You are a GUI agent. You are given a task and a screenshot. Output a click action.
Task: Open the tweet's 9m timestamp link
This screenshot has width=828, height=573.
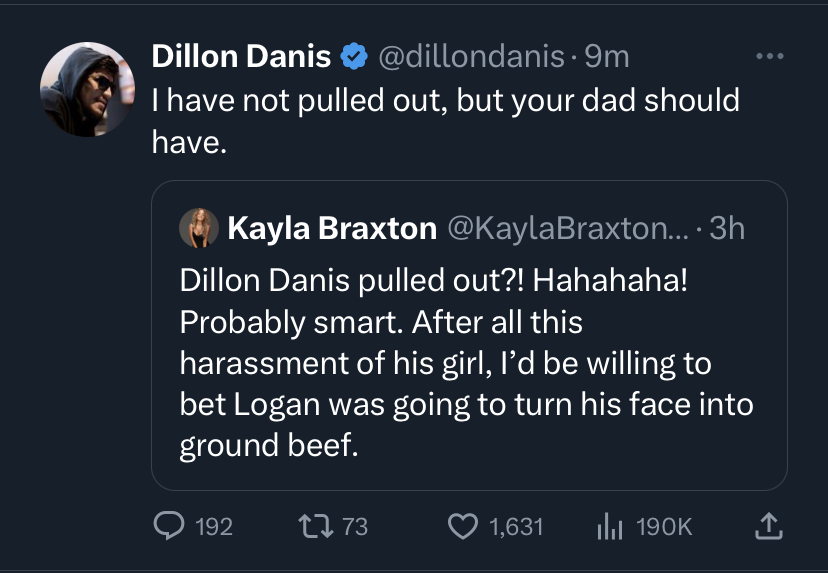pos(607,57)
